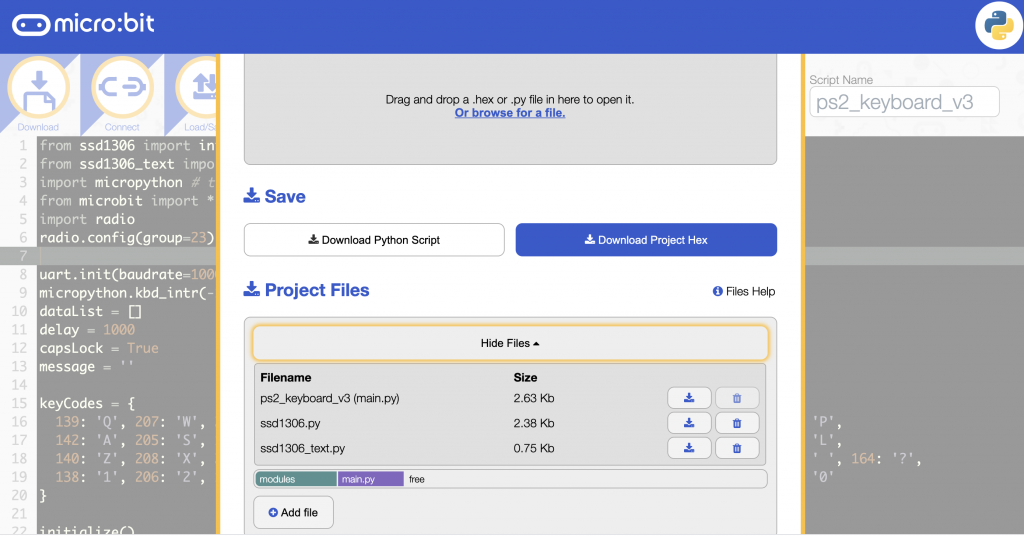This screenshot has width=1024, height=537.
Task: Click code line 'import radio'
Action: [x=87, y=220]
